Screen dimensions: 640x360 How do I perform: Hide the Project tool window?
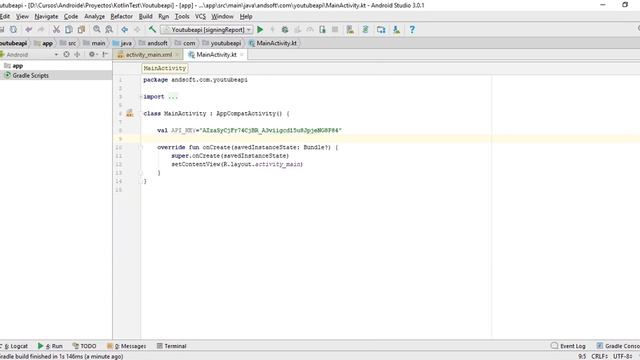[x=105, y=54]
